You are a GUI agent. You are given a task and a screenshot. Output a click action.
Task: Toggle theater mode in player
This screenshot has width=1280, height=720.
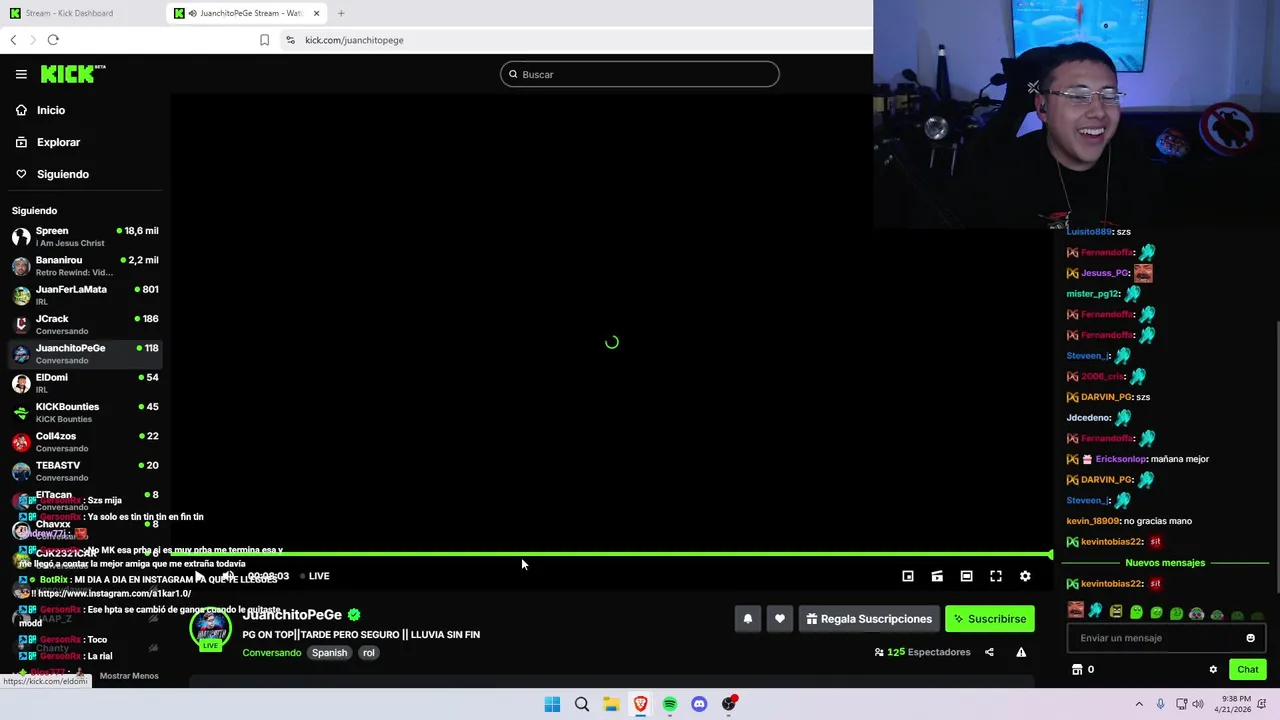966,576
